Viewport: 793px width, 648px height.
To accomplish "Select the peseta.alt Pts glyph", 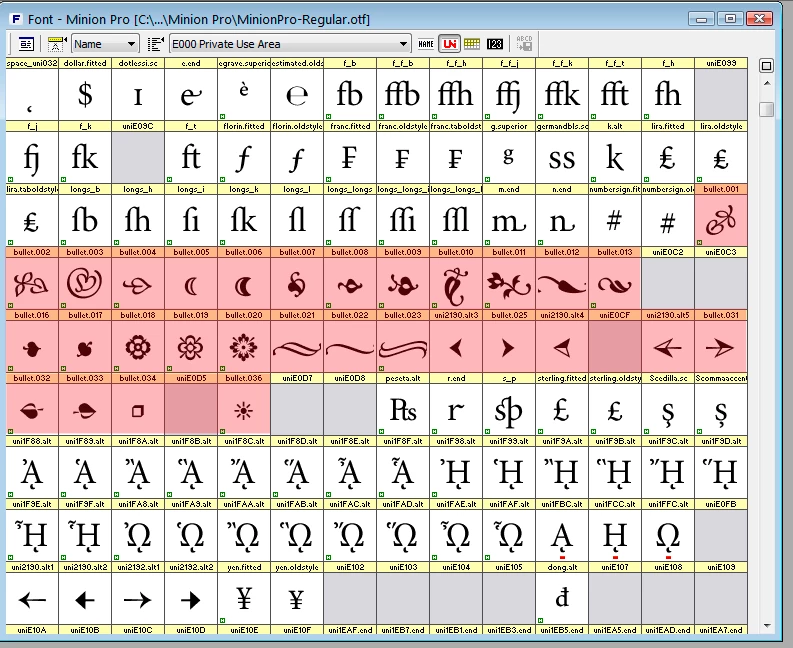I will click(x=403, y=409).
